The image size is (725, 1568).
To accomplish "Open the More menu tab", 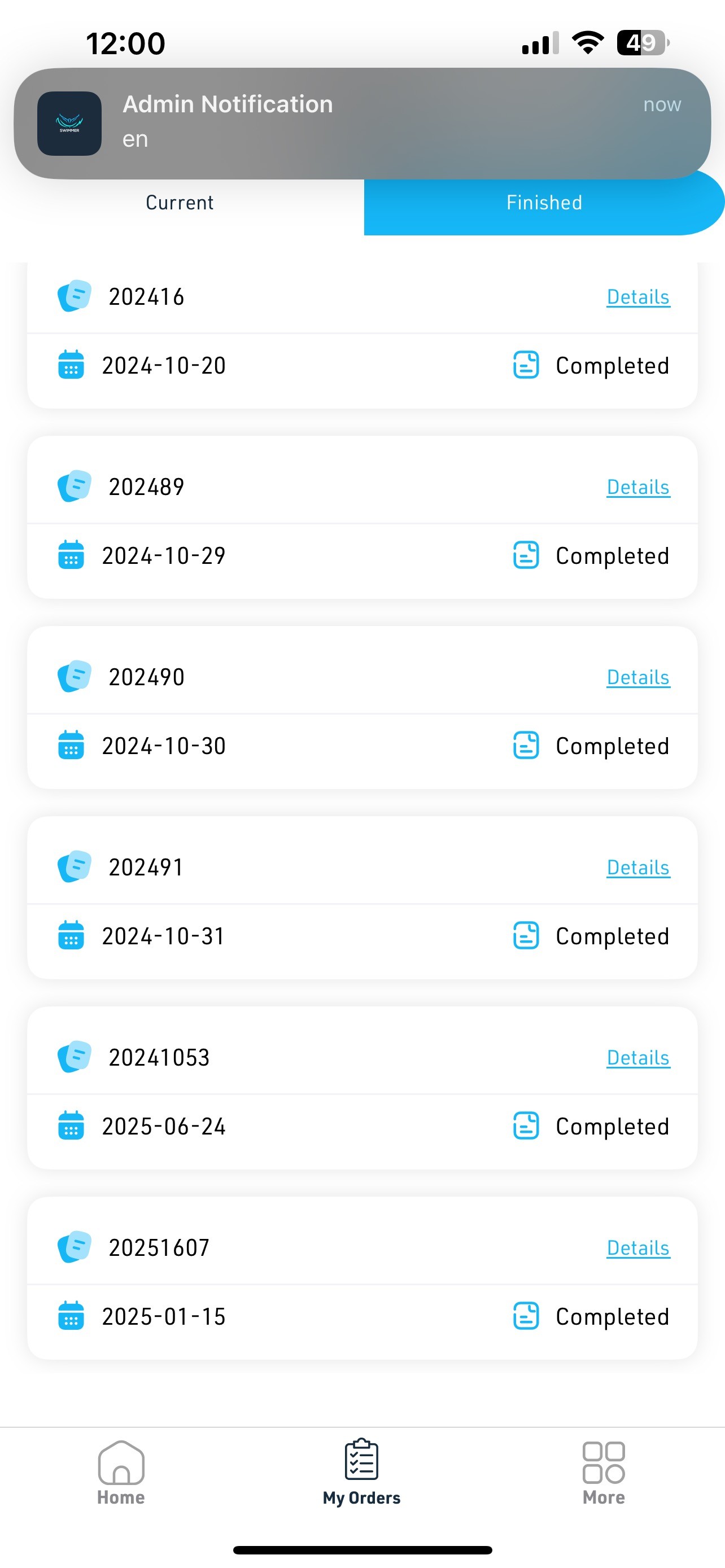I will tap(603, 1473).
